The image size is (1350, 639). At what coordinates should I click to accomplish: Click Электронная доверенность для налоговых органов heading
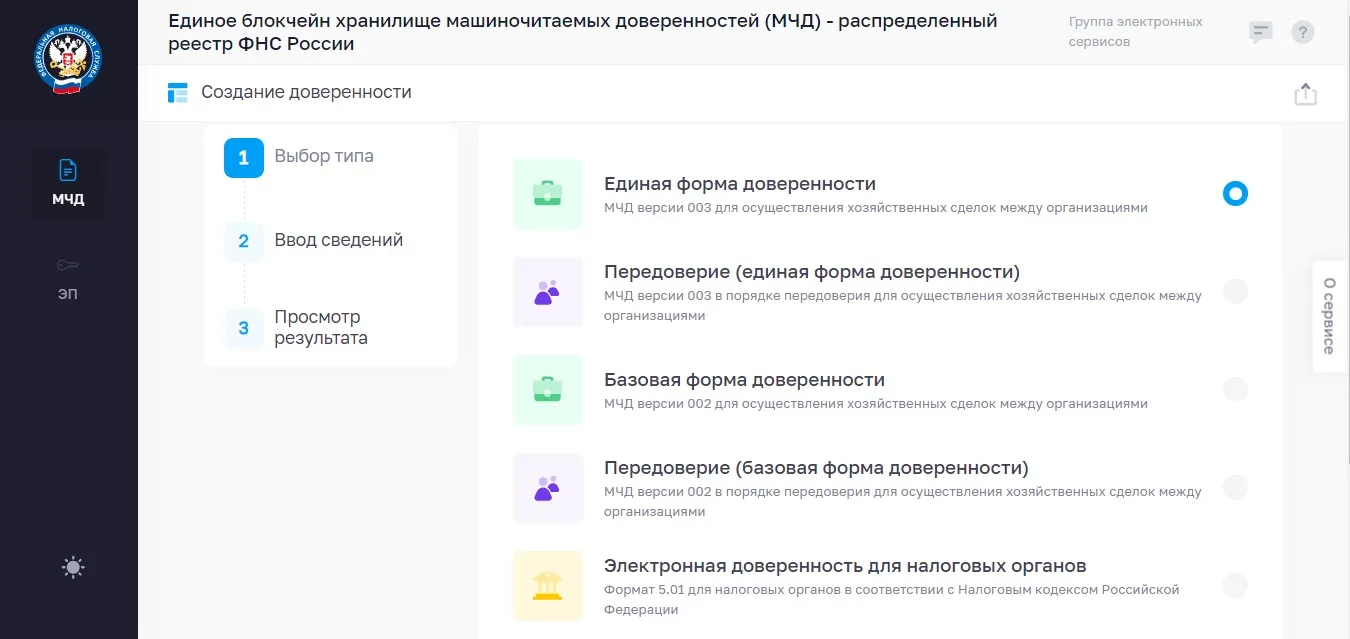point(845,566)
